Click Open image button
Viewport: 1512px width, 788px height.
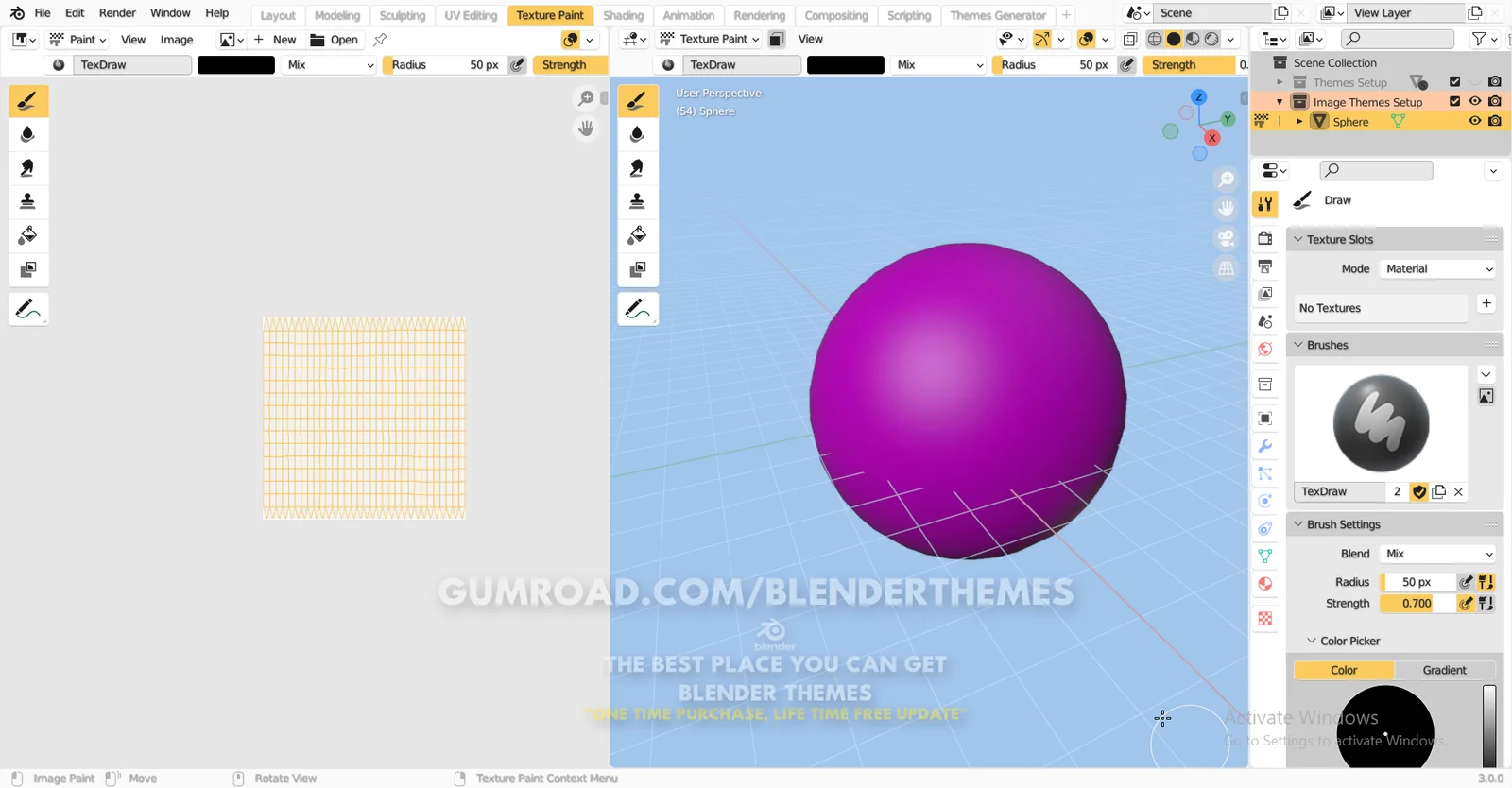click(335, 40)
